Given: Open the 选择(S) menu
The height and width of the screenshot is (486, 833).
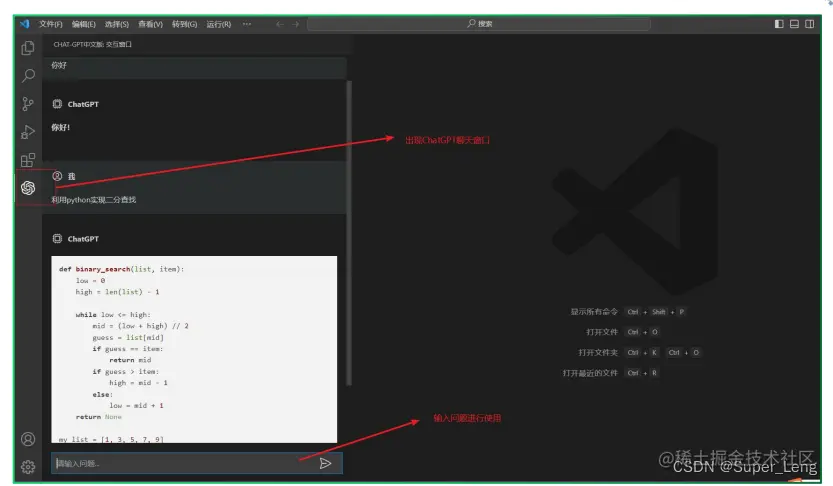Looking at the screenshot, I should click(x=116, y=24).
